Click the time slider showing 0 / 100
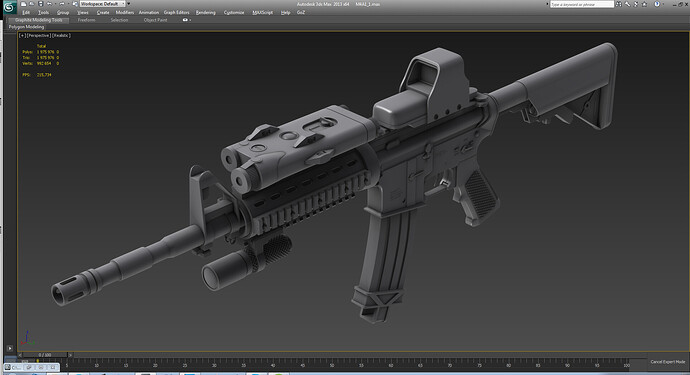Image resolution: width=690 pixels, height=375 pixels. pyautogui.click(x=45, y=355)
